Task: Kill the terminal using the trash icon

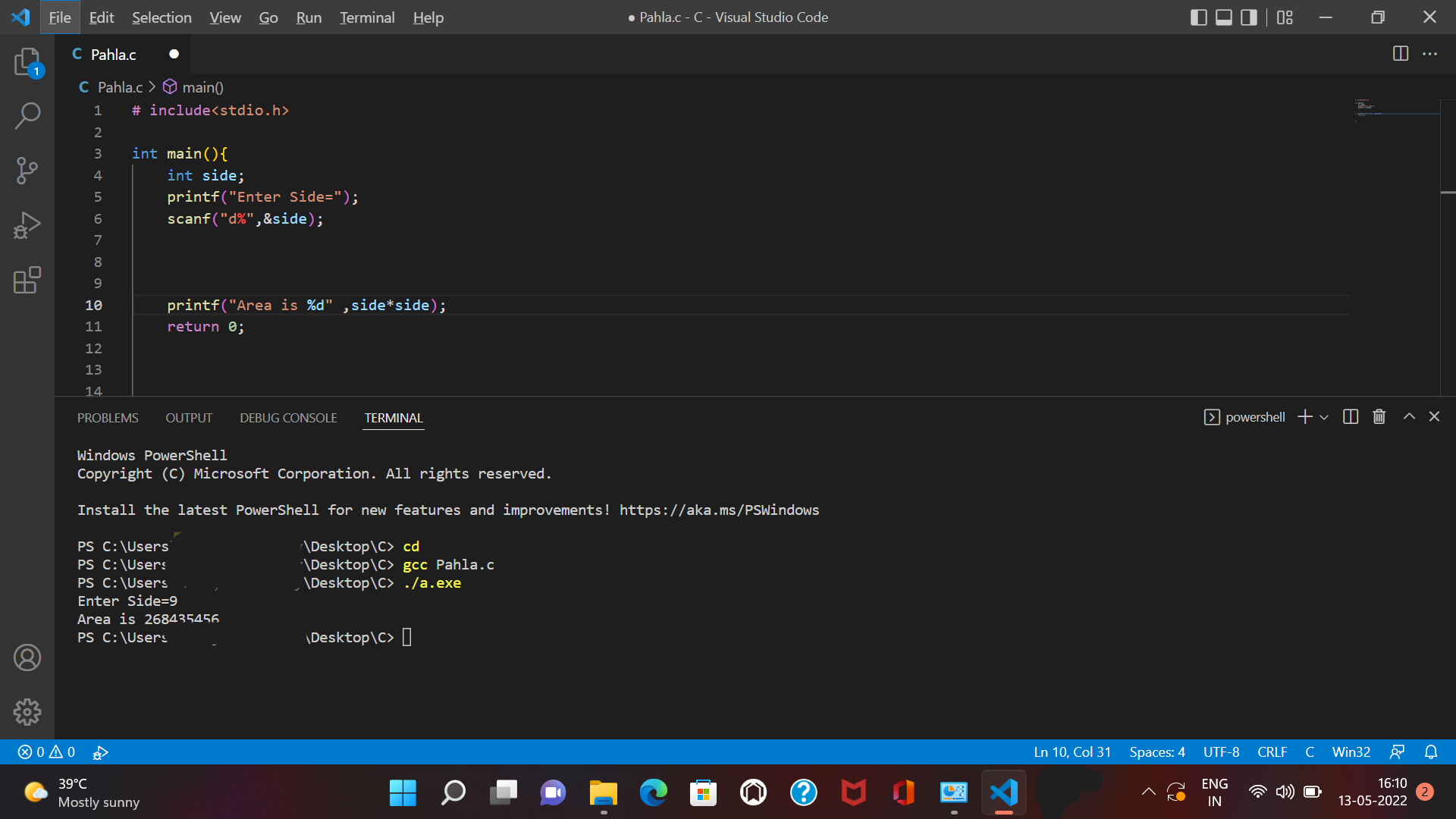Action: 1379,416
